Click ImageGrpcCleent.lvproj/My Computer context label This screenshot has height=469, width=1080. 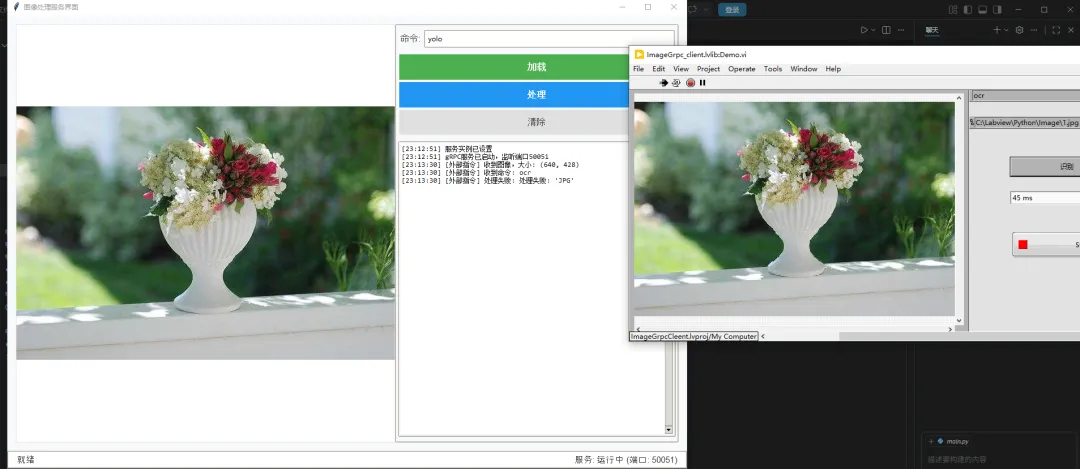(x=694, y=336)
